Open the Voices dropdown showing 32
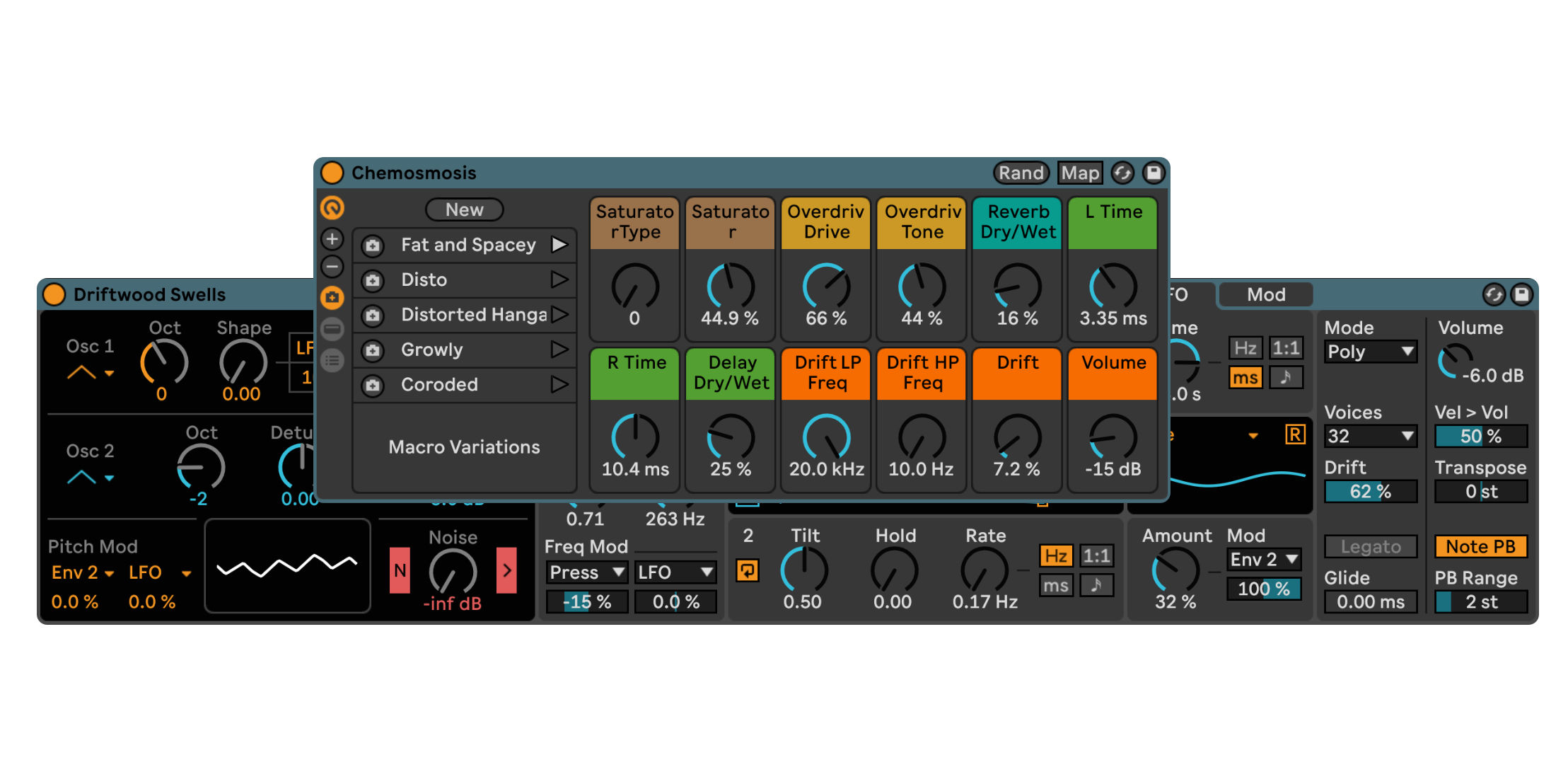Image resolution: width=1568 pixels, height=784 pixels. (x=1370, y=436)
